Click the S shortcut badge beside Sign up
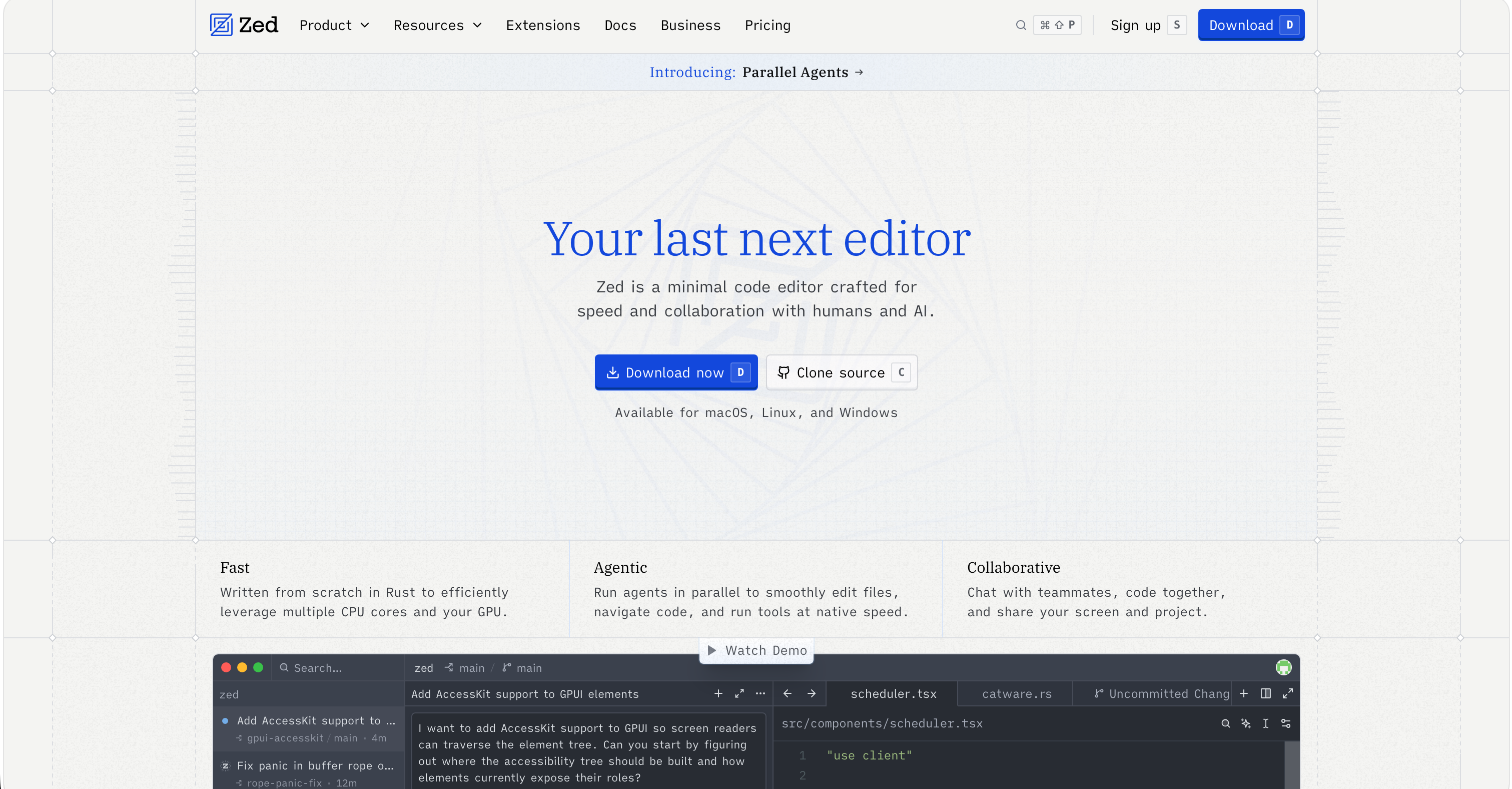Image resolution: width=1512 pixels, height=789 pixels. [1176, 25]
